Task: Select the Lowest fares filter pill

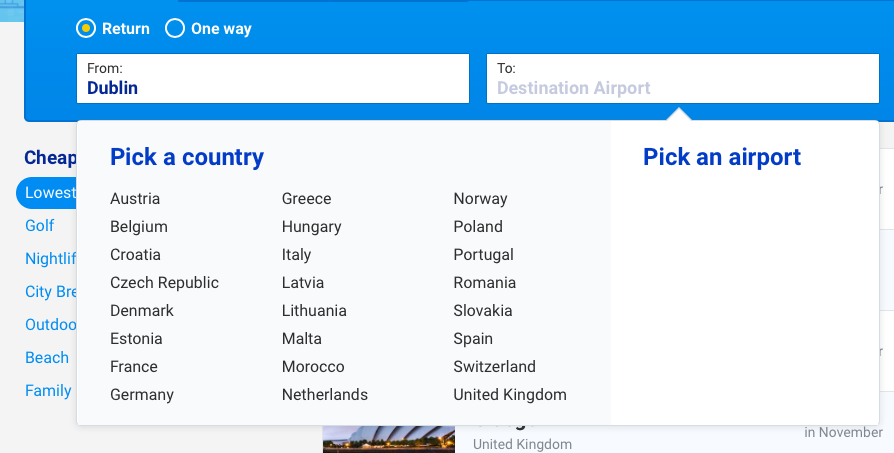Action: point(47,193)
